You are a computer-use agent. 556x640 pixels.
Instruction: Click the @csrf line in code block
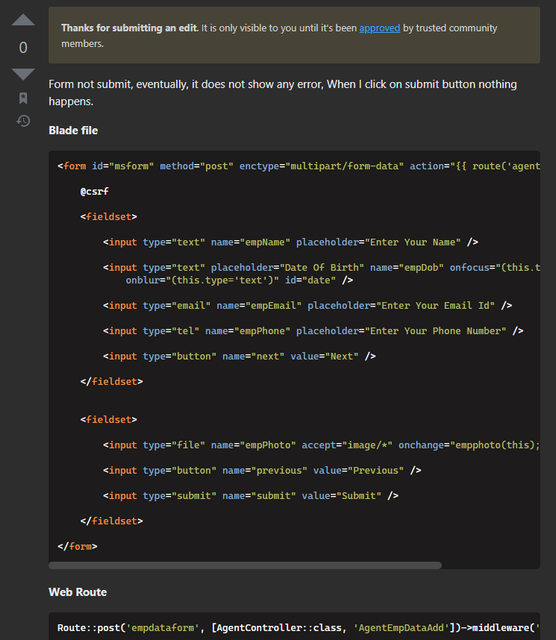click(x=94, y=191)
